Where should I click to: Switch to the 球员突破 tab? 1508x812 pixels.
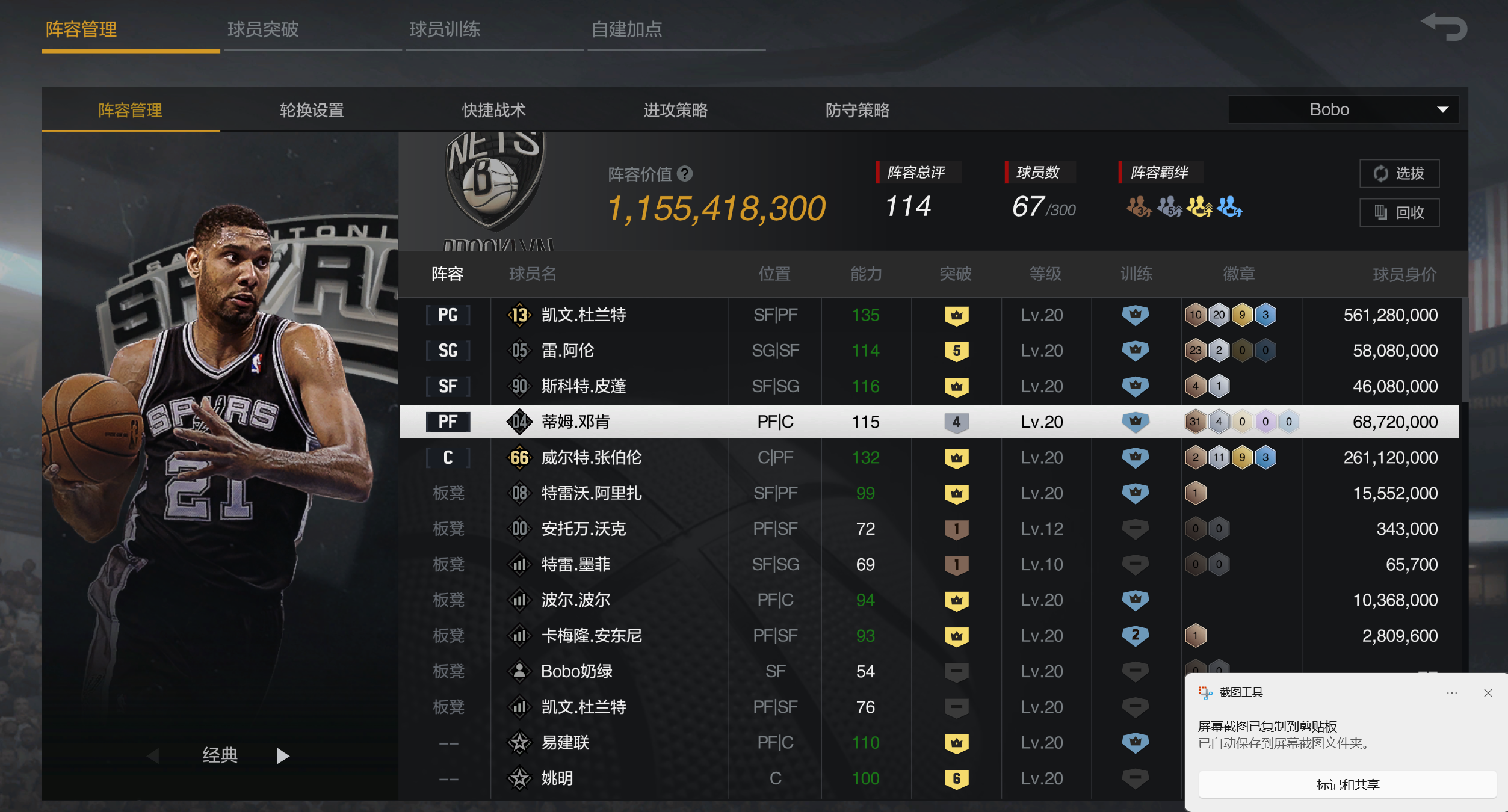(263, 29)
